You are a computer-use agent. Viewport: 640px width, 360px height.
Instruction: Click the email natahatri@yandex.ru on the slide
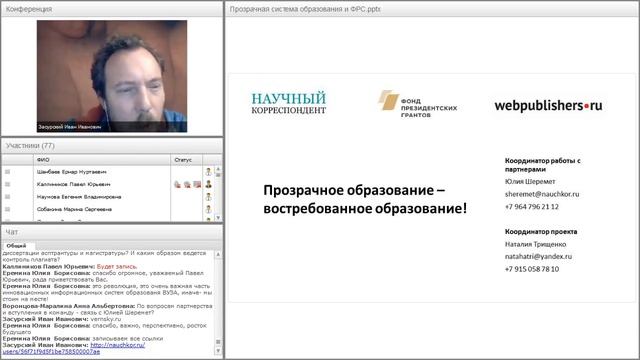538,256
